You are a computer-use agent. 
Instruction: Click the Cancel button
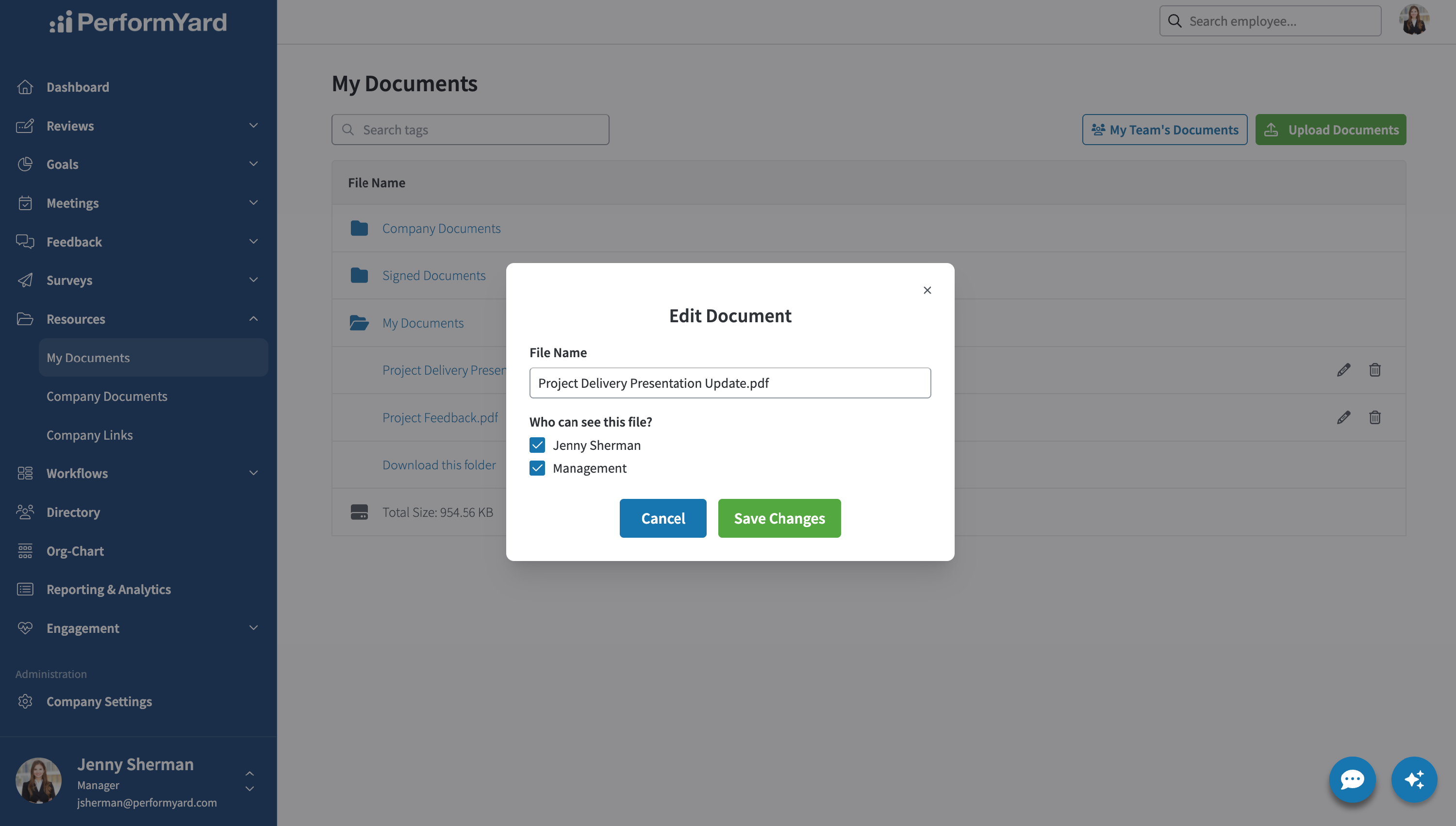tap(662, 518)
